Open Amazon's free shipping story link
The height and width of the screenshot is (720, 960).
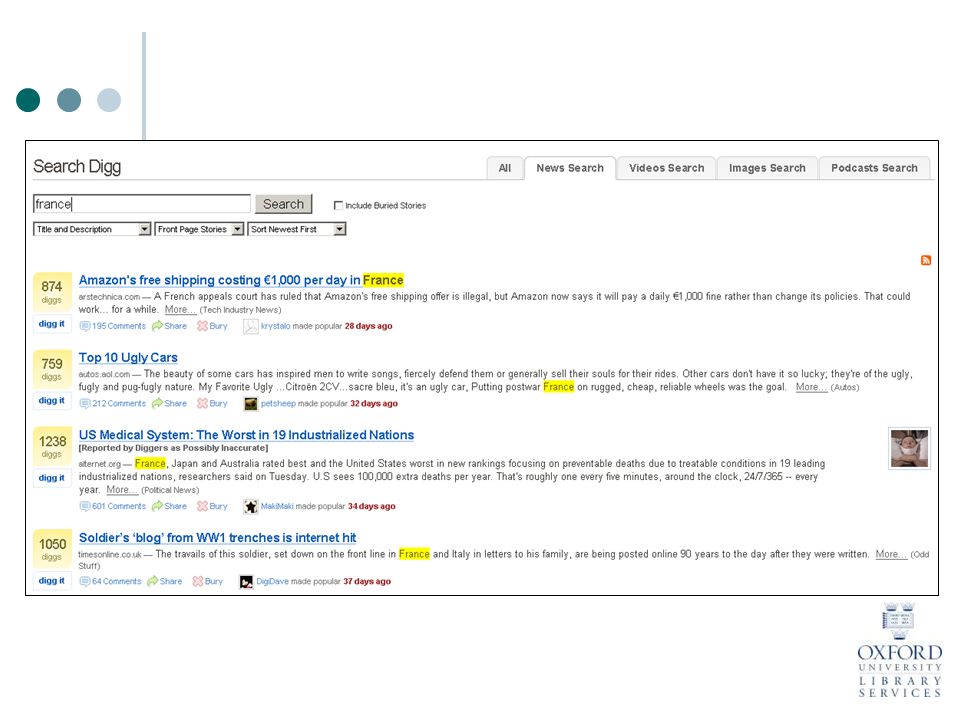tap(241, 280)
